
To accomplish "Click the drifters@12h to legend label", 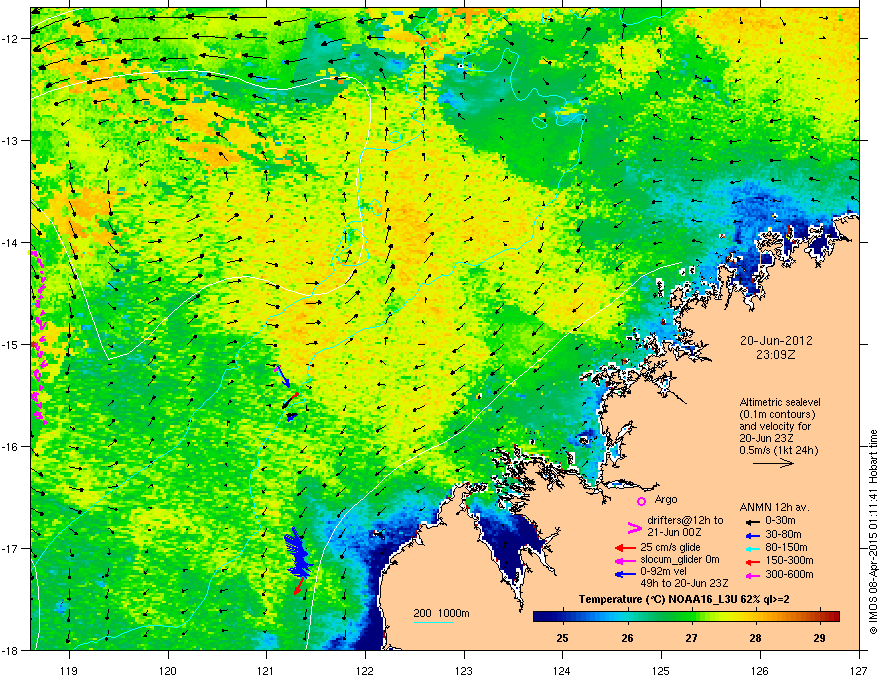I will 685,521.
